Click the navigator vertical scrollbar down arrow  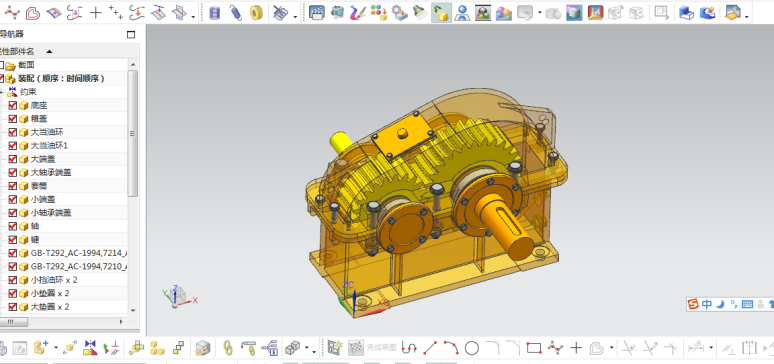[133, 310]
